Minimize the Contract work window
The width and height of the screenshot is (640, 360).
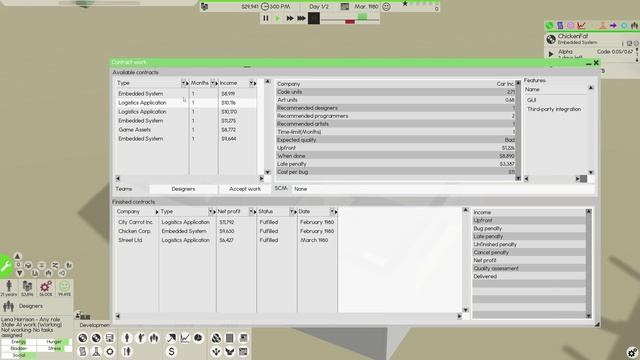[x=589, y=63]
